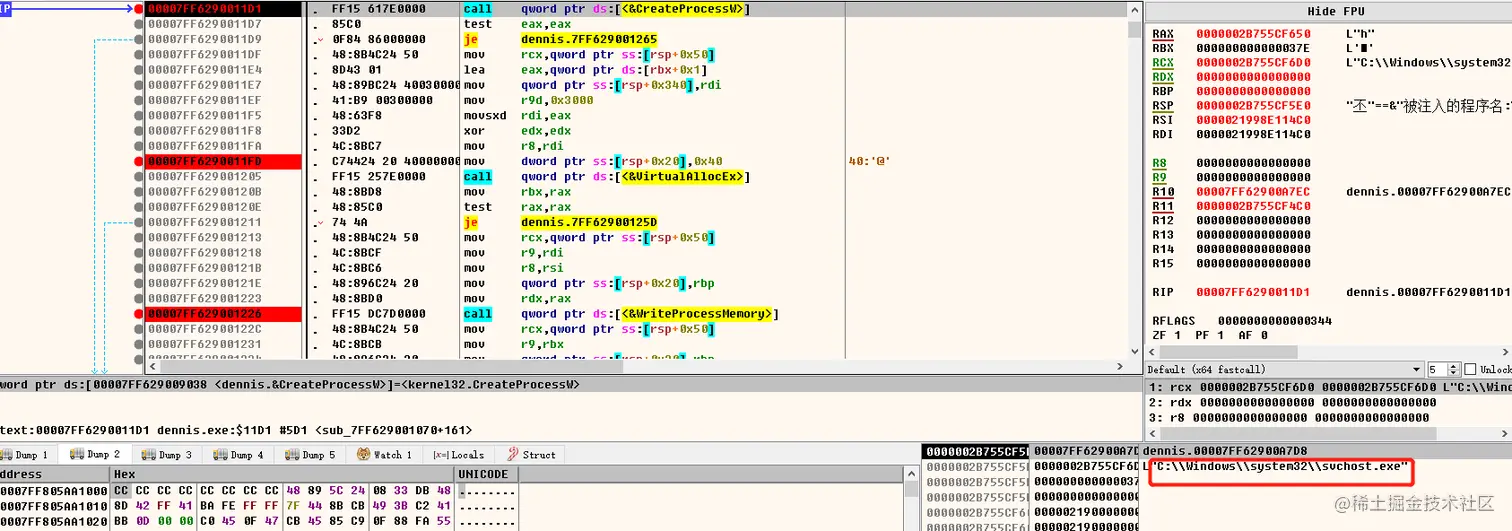Click the argument count spinner showing 5

pos(1445,369)
